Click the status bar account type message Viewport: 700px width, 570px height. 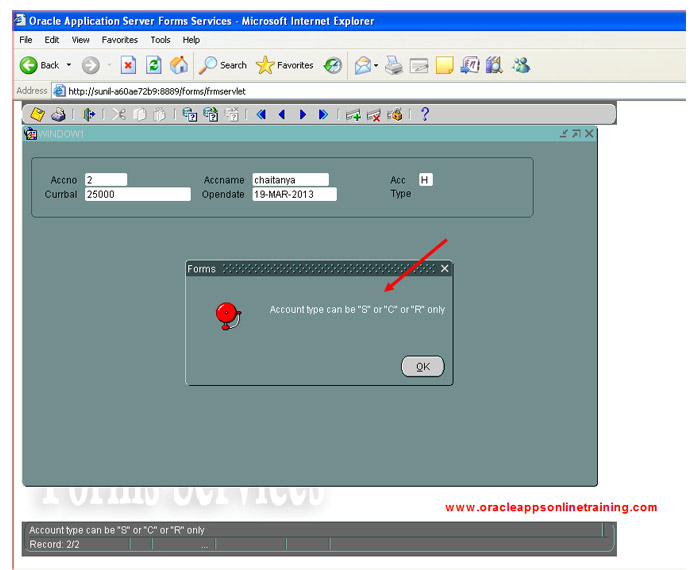117,530
